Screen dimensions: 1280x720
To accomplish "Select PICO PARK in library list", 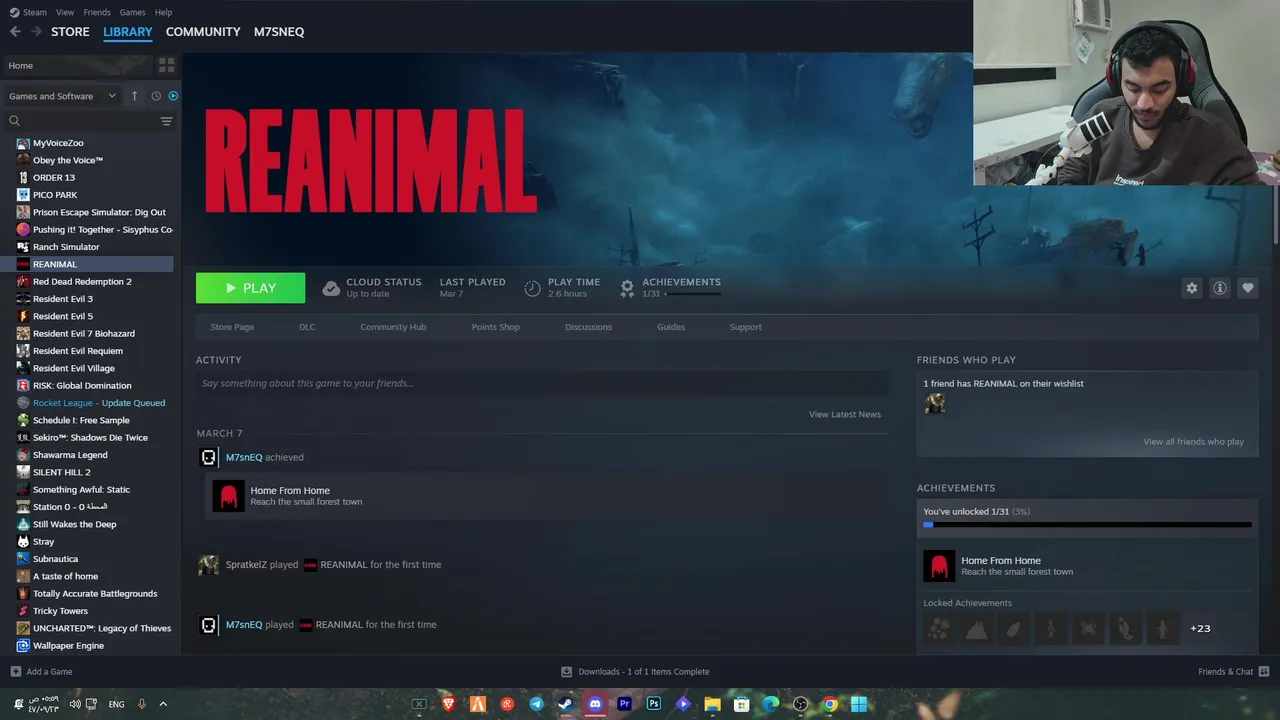I will 55,195.
